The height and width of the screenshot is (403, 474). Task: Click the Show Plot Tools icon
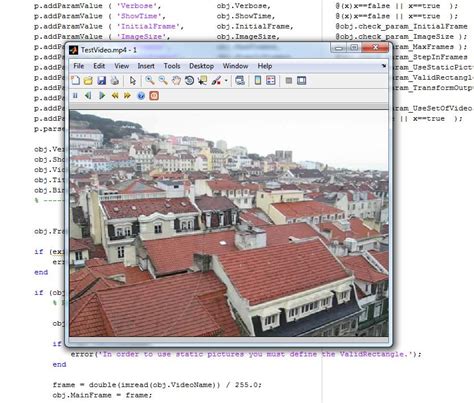click(302, 80)
